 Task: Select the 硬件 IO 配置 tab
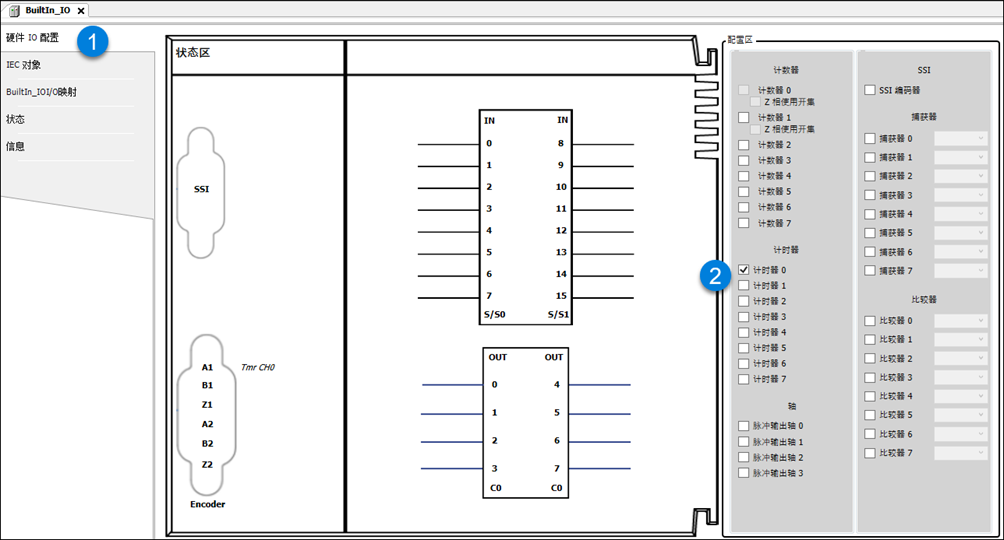pos(32,38)
